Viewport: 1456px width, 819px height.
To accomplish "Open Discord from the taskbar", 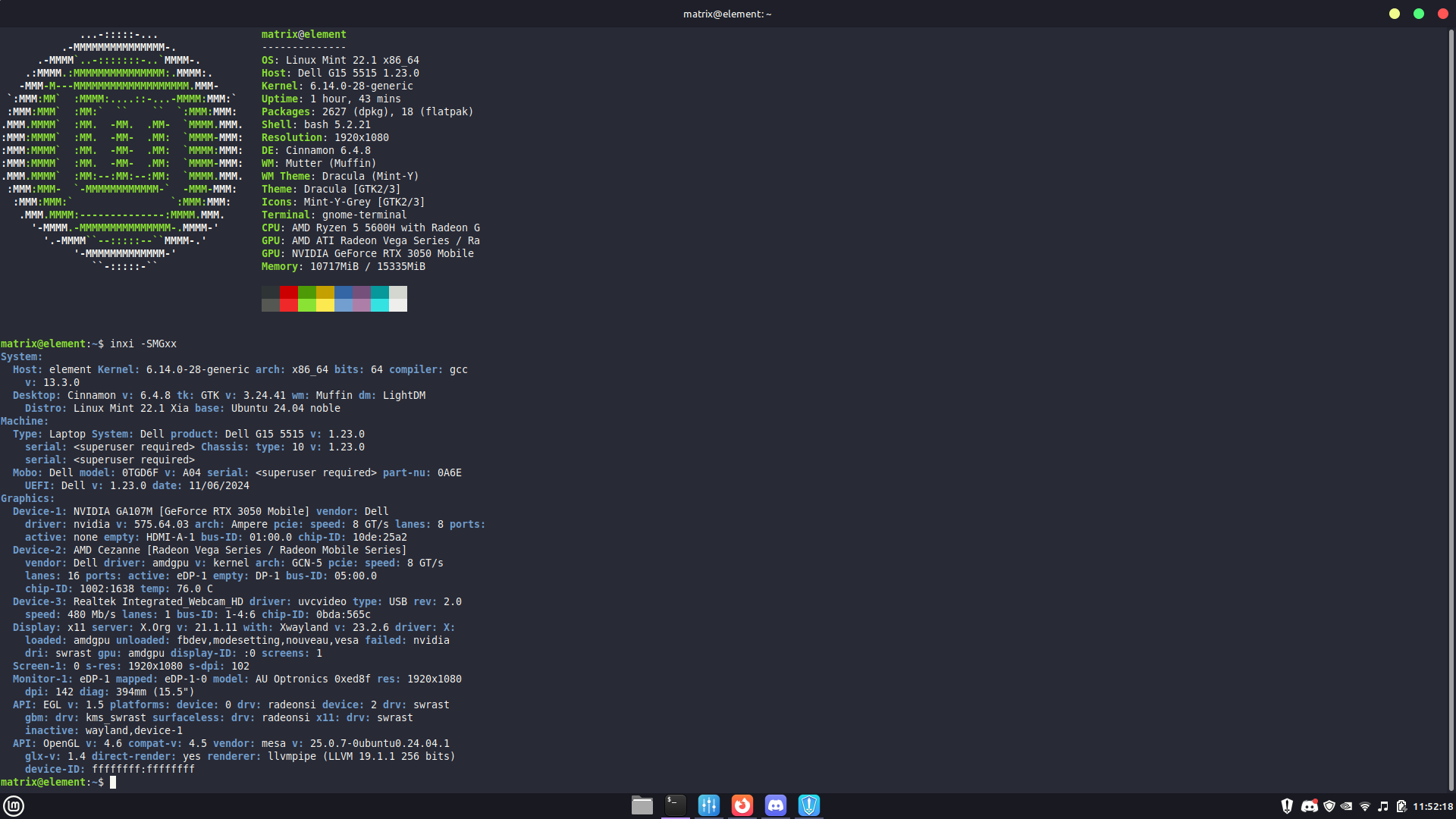I will 776,805.
